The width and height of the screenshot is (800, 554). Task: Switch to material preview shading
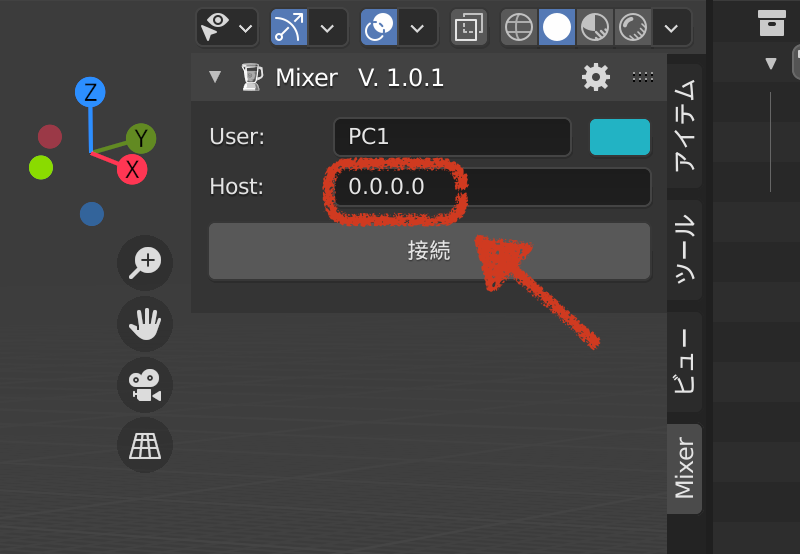coord(595,27)
